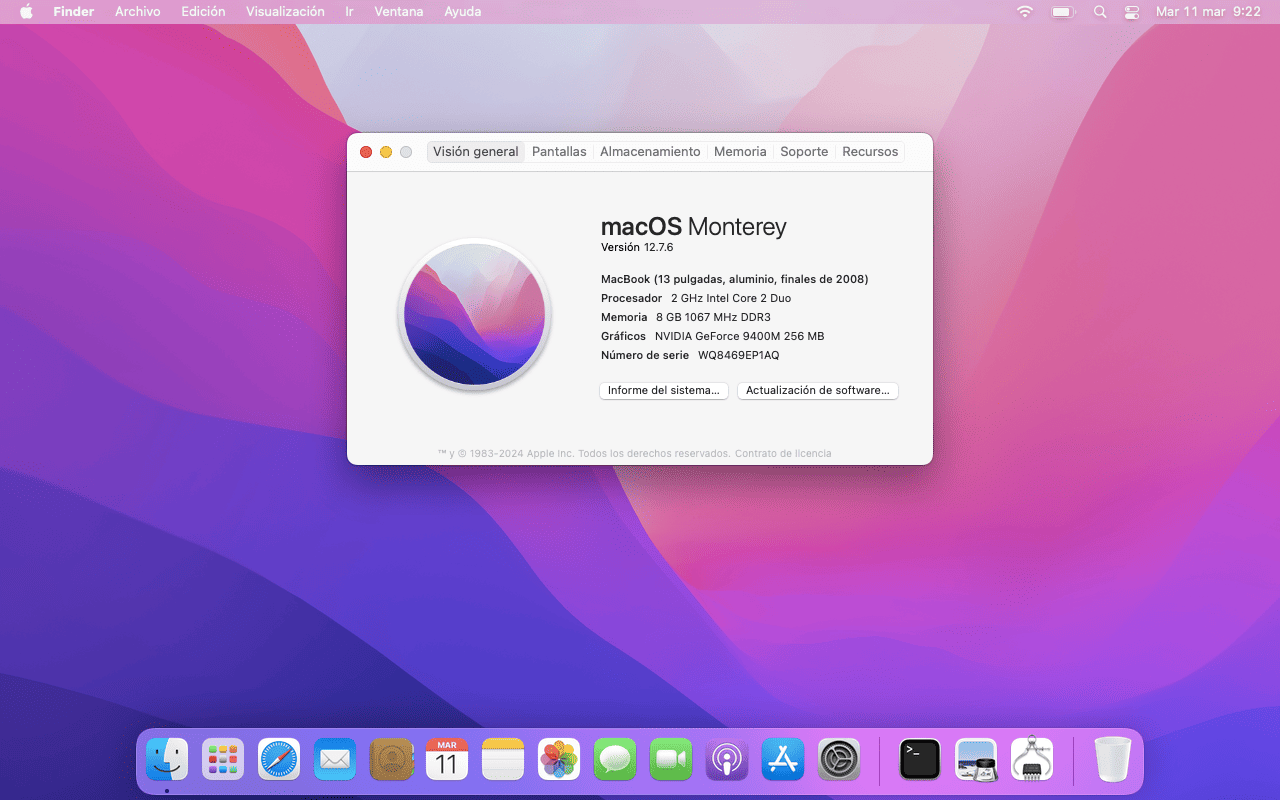Click the Wi-Fi status icon
This screenshot has width=1280, height=800.
pyautogui.click(x=1025, y=12)
